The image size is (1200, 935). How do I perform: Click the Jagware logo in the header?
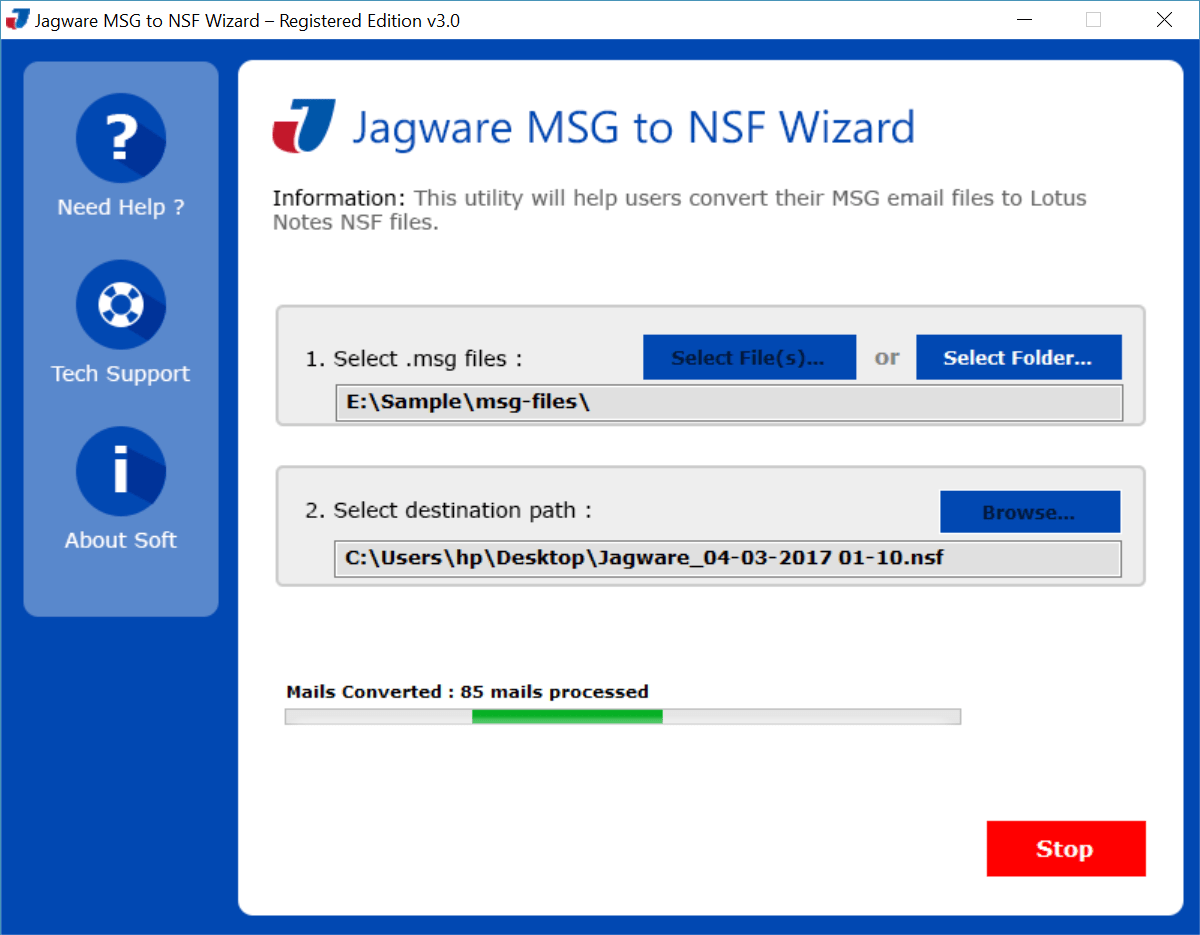pyautogui.click(x=302, y=127)
